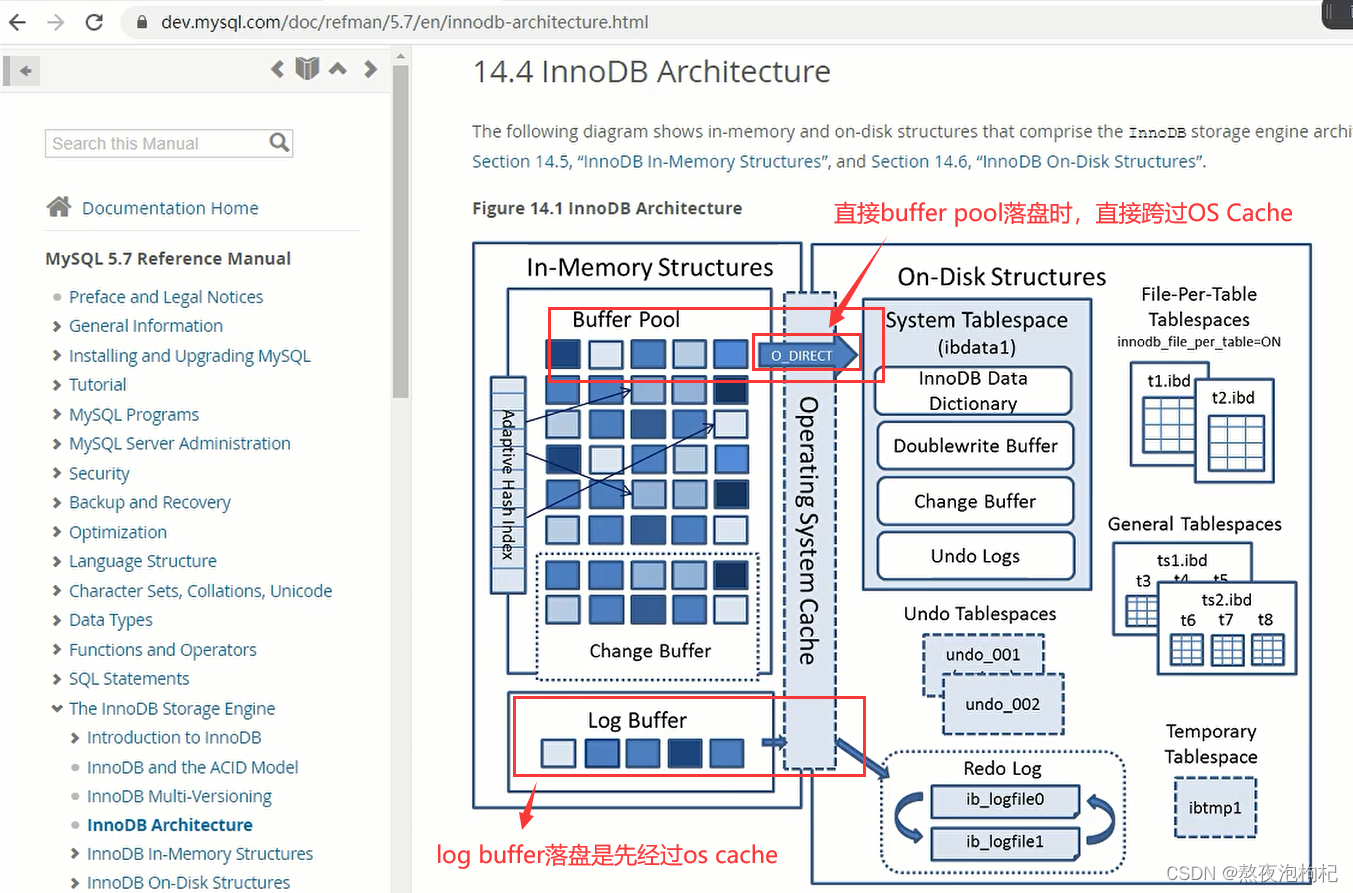Open Functions and Operators section
This screenshot has height=893, width=1353.
point(162,650)
